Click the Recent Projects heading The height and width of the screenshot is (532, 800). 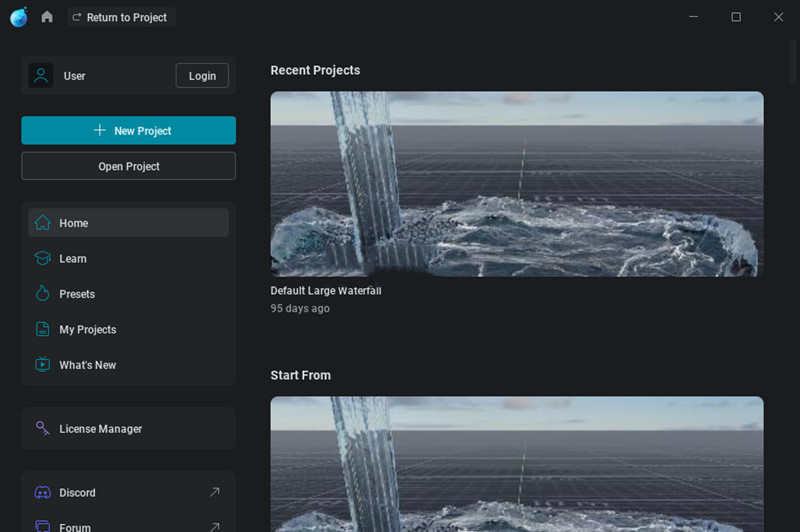[315, 70]
